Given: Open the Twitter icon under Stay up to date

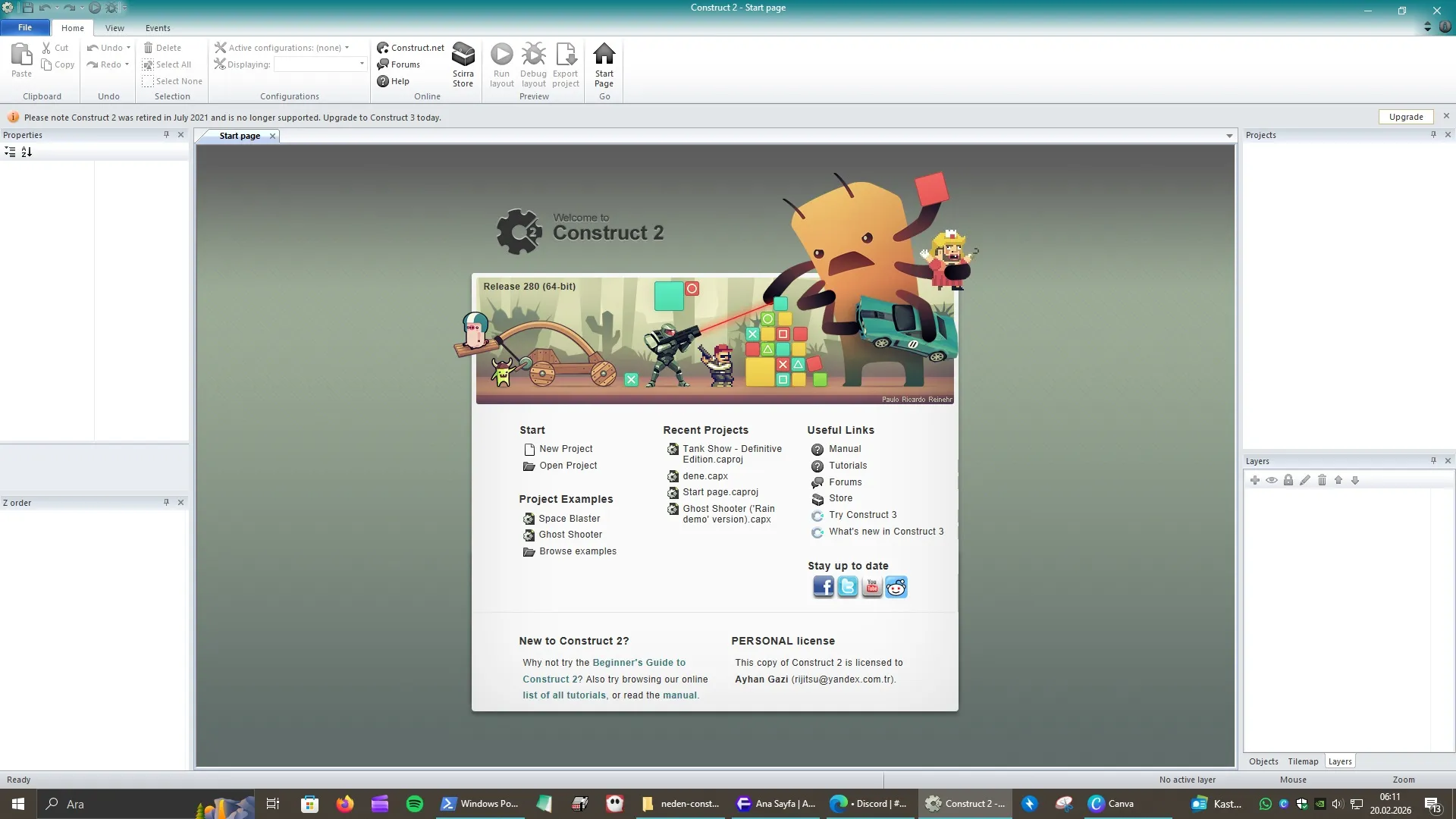Looking at the screenshot, I should pos(847,586).
